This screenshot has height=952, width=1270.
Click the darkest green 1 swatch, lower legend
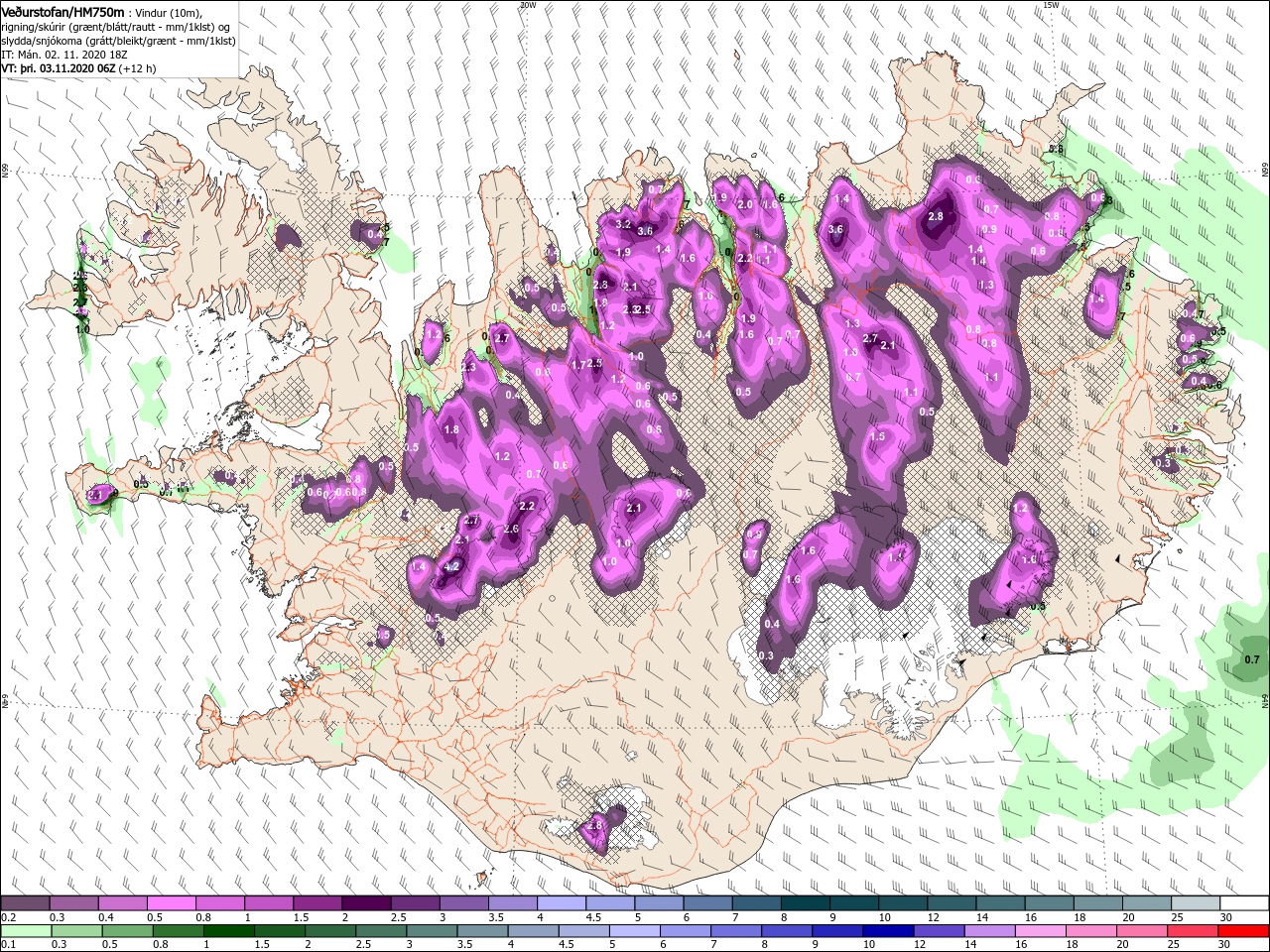pos(228,931)
